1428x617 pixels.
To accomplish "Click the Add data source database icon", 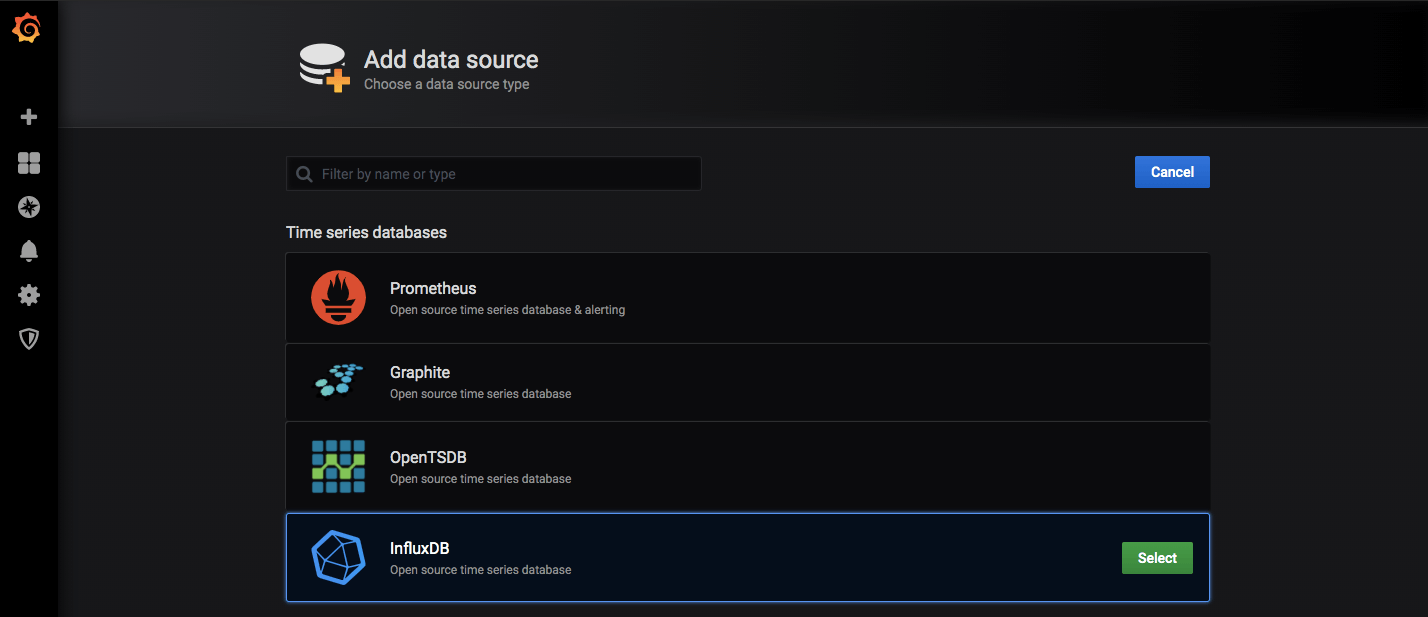I will 325,69.
